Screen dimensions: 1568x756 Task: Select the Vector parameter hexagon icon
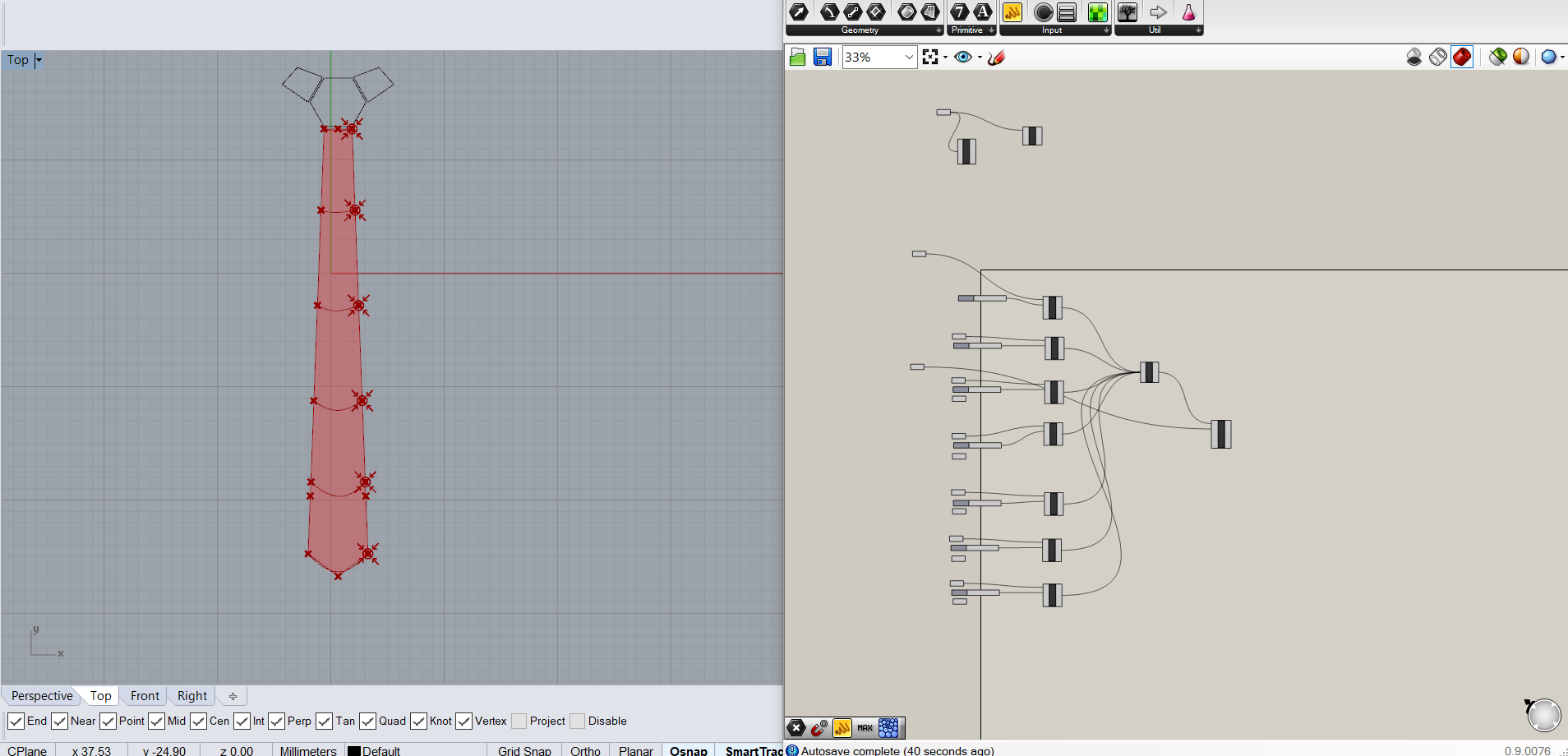coord(799,12)
